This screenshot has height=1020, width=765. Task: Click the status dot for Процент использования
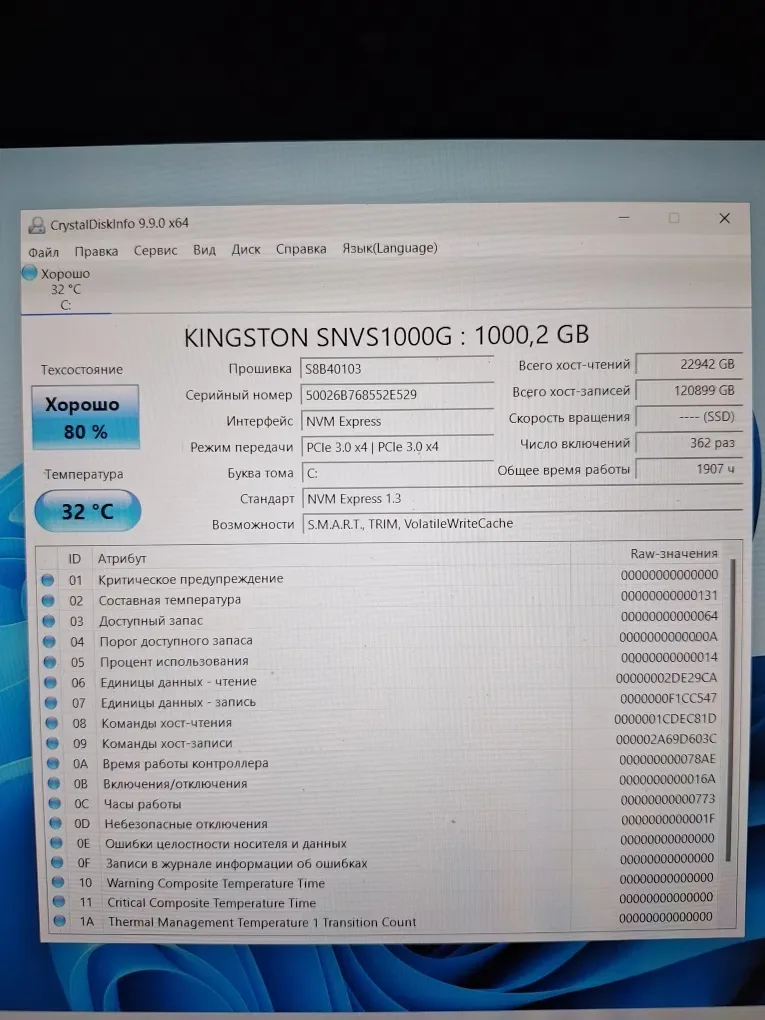[50, 662]
